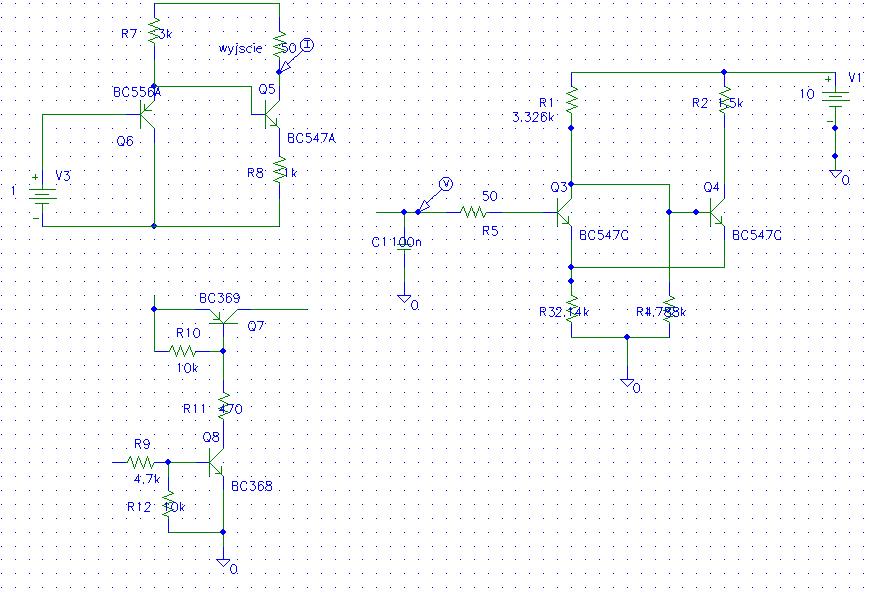Image resolution: width=877 pixels, height=594 pixels.
Task: Click the 'R9' reference label
Action: (x=142, y=444)
